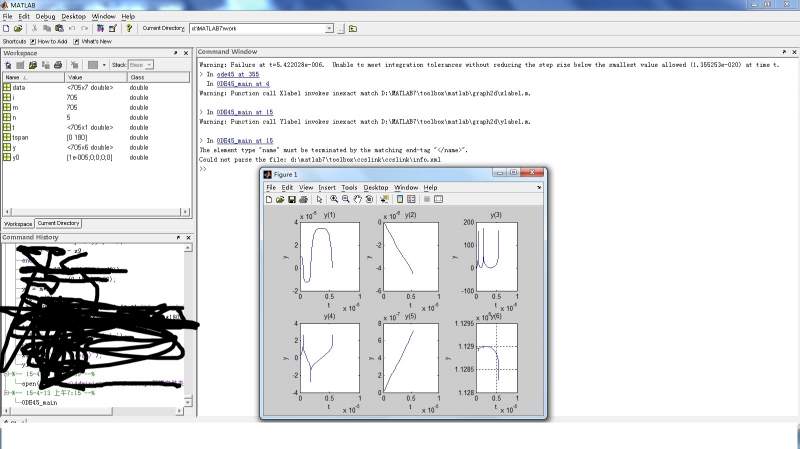Toggle Edit Plot arrow tool in Figure 1

pos(319,199)
